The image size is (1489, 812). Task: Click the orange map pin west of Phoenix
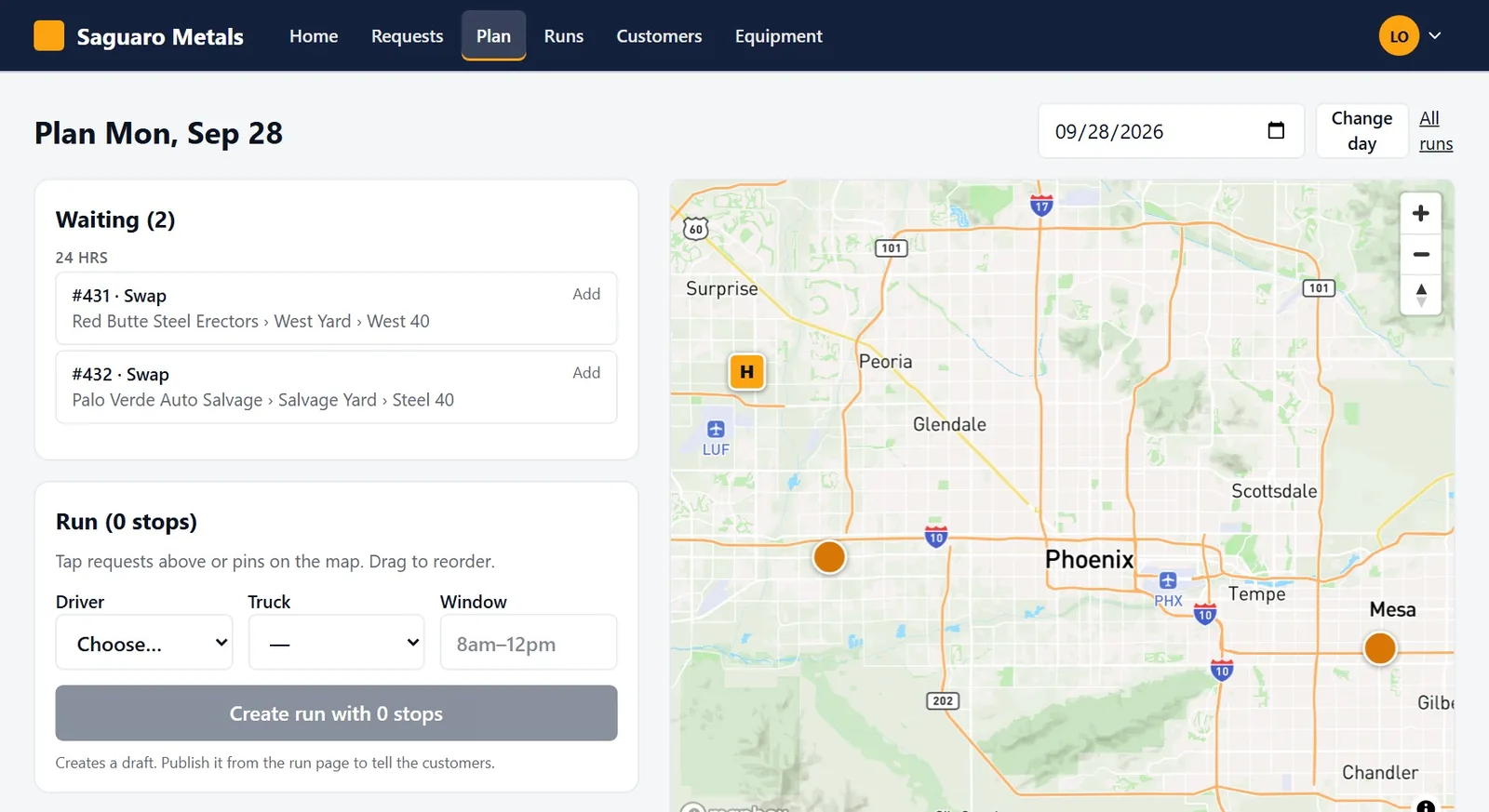pos(829,557)
